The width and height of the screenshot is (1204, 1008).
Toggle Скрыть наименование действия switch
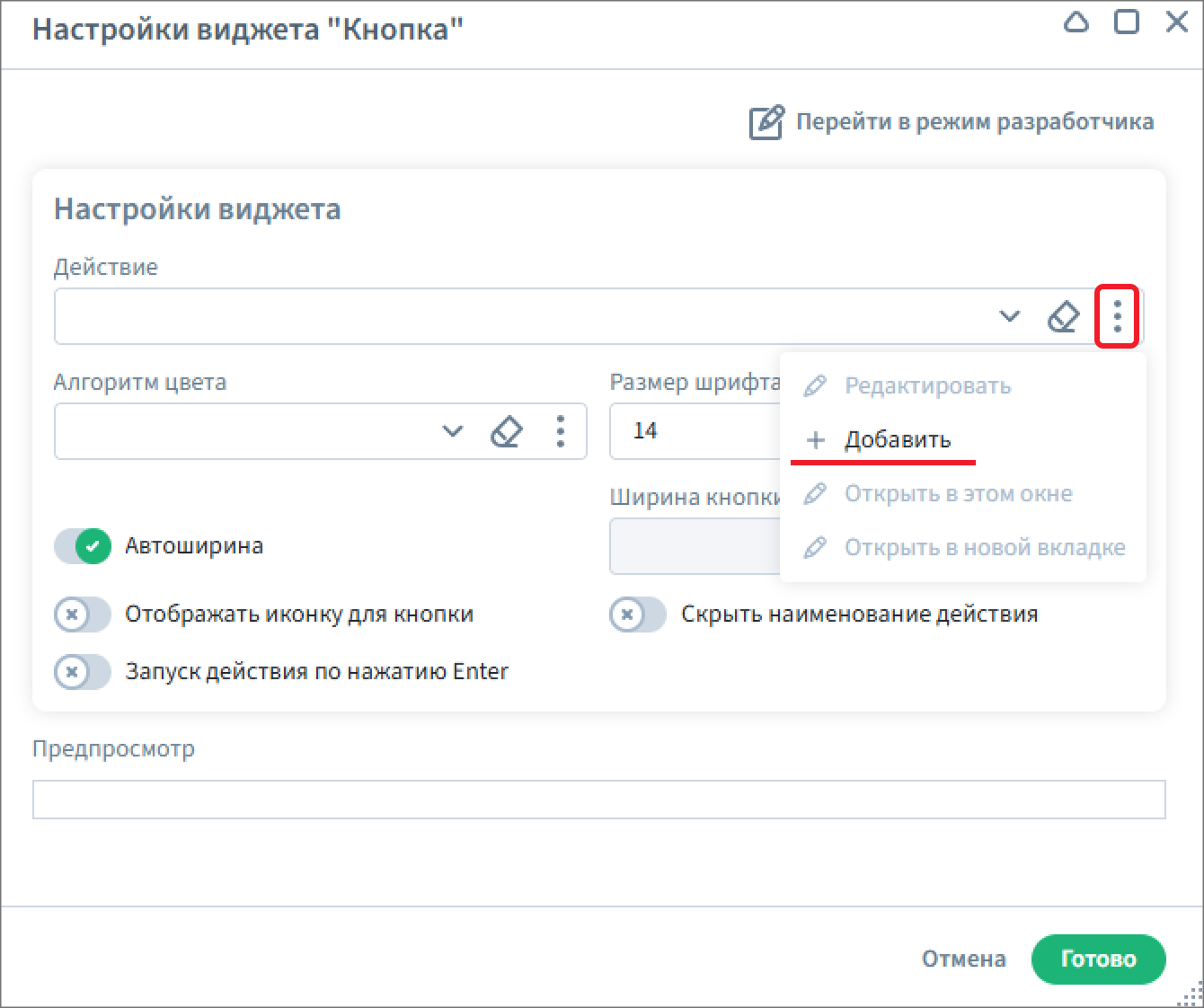pyautogui.click(x=638, y=615)
